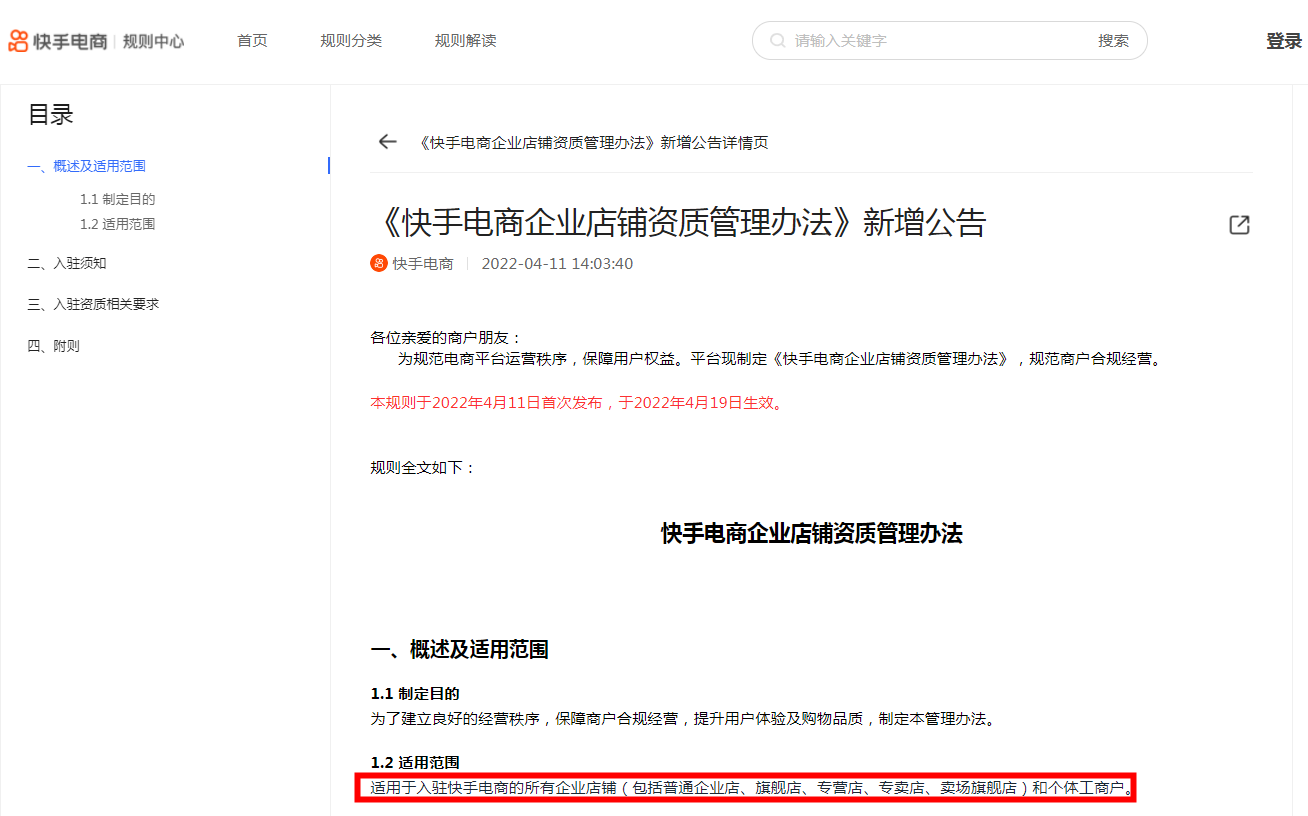The image size is (1308, 816).
Task: Click the red effective-date notice text
Action: pyautogui.click(x=579, y=403)
